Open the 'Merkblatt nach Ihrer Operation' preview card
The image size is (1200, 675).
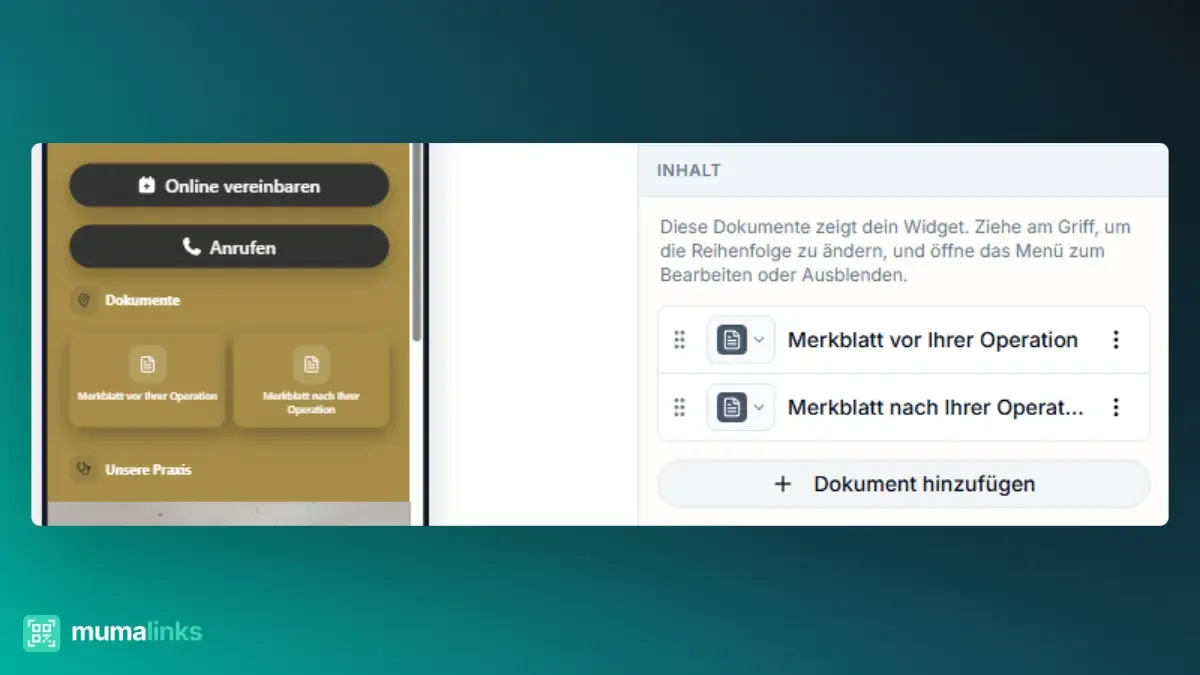311,379
